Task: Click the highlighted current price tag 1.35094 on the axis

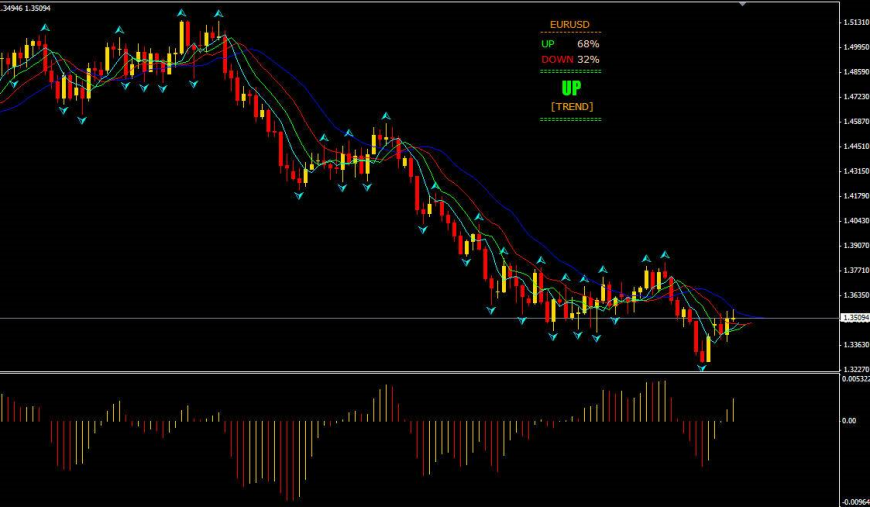Action: [x=855, y=318]
